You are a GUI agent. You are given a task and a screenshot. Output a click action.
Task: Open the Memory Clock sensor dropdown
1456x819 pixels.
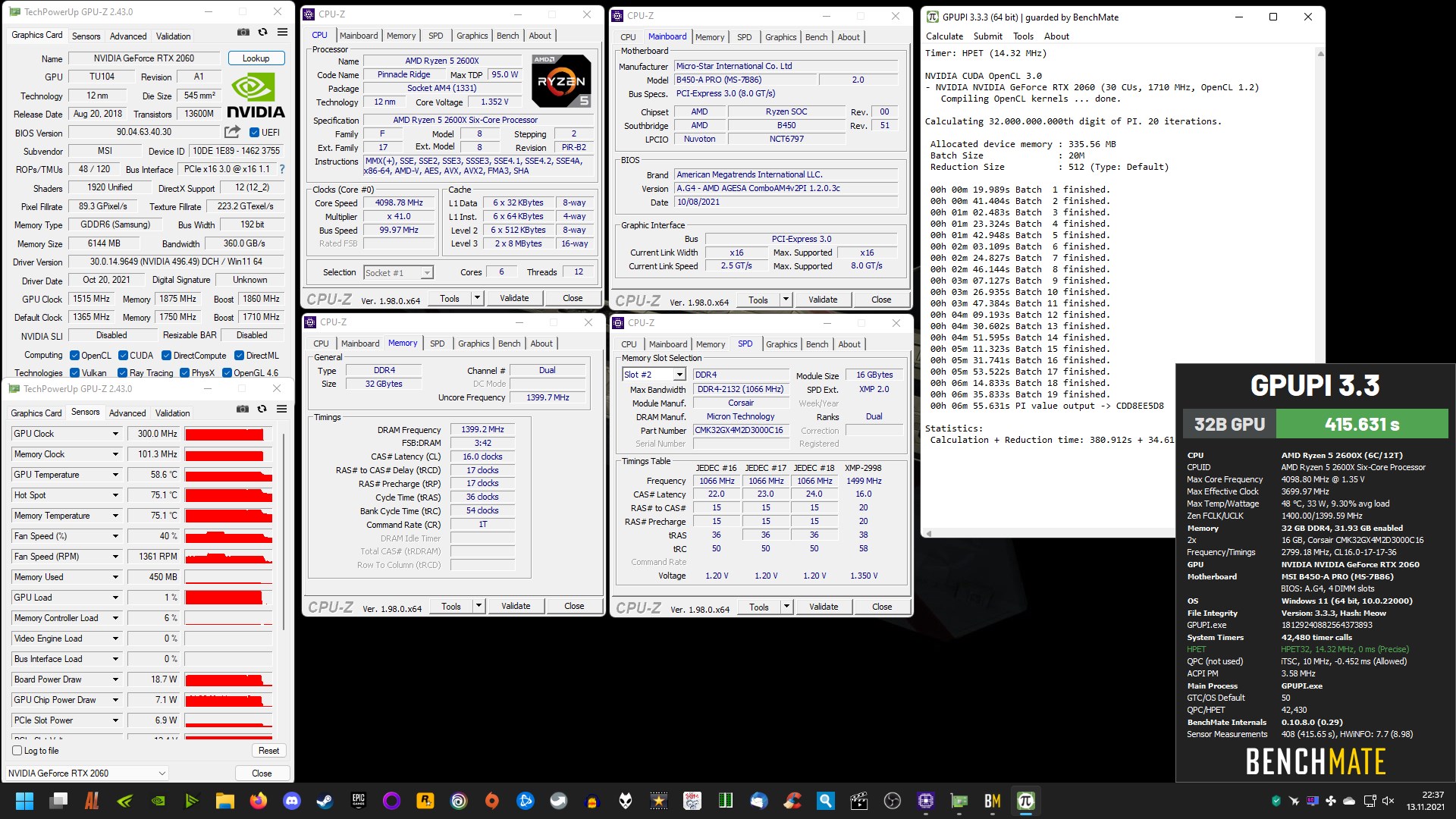[x=115, y=454]
